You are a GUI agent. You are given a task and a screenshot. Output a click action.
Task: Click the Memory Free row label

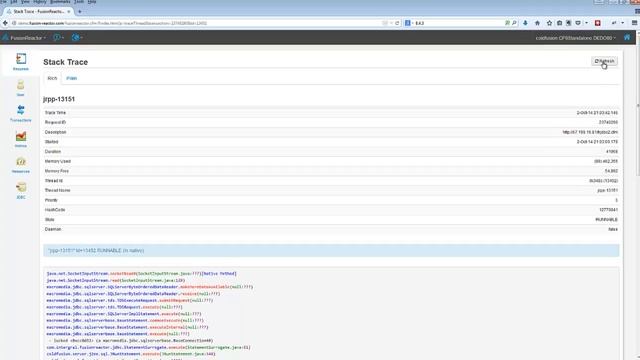pos(57,171)
